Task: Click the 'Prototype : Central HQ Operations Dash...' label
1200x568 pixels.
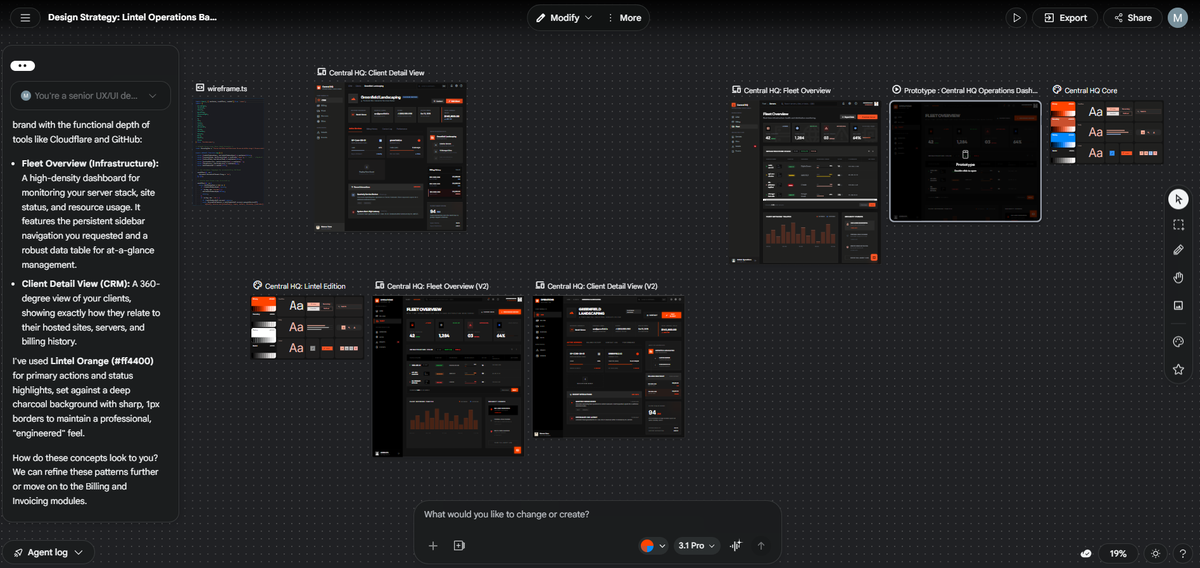Action: pyautogui.click(x=971, y=91)
